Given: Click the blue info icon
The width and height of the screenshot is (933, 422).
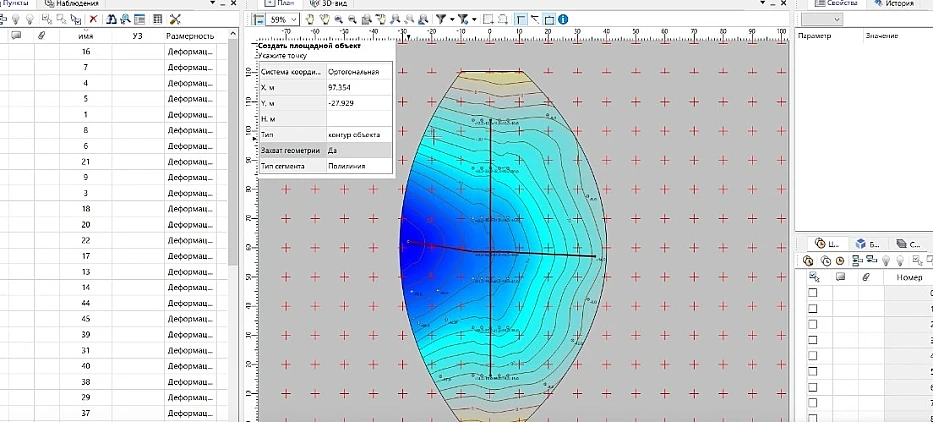Looking at the screenshot, I should (563, 19).
